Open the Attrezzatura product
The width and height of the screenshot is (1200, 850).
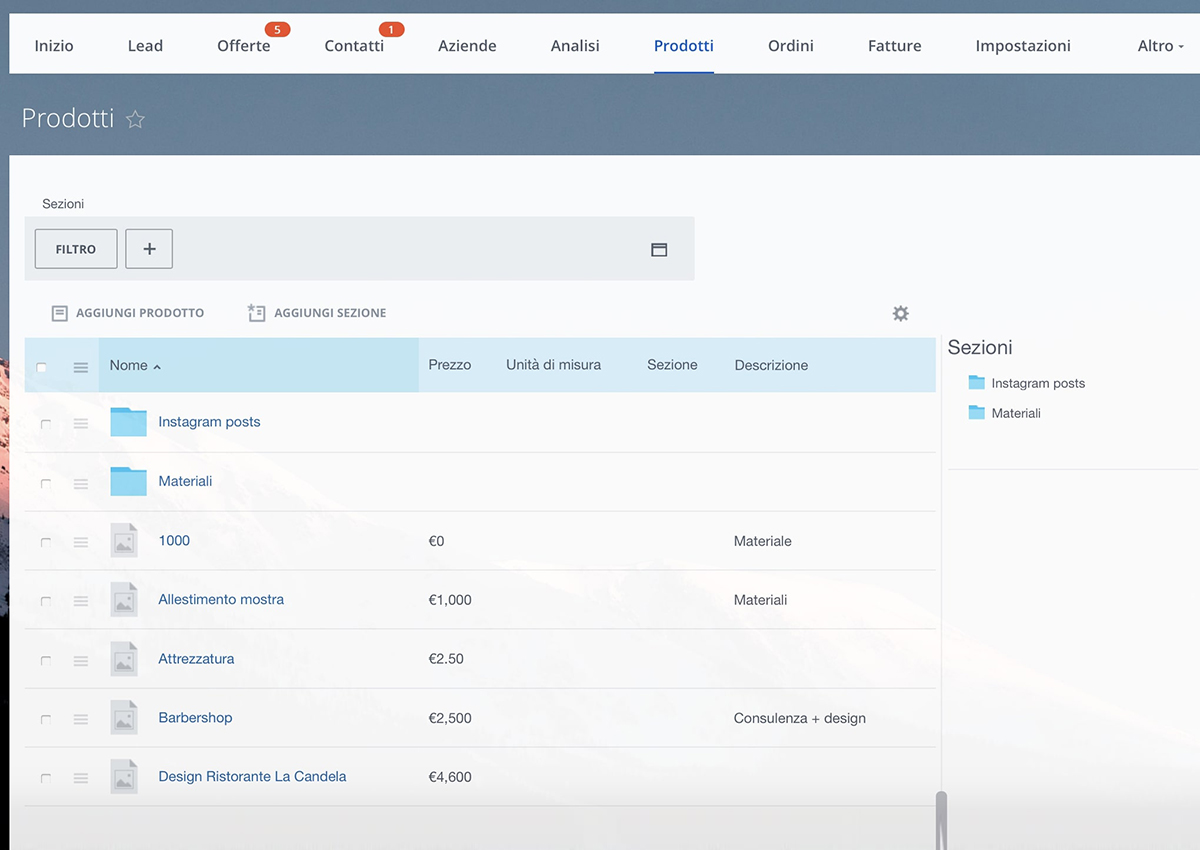pos(196,658)
